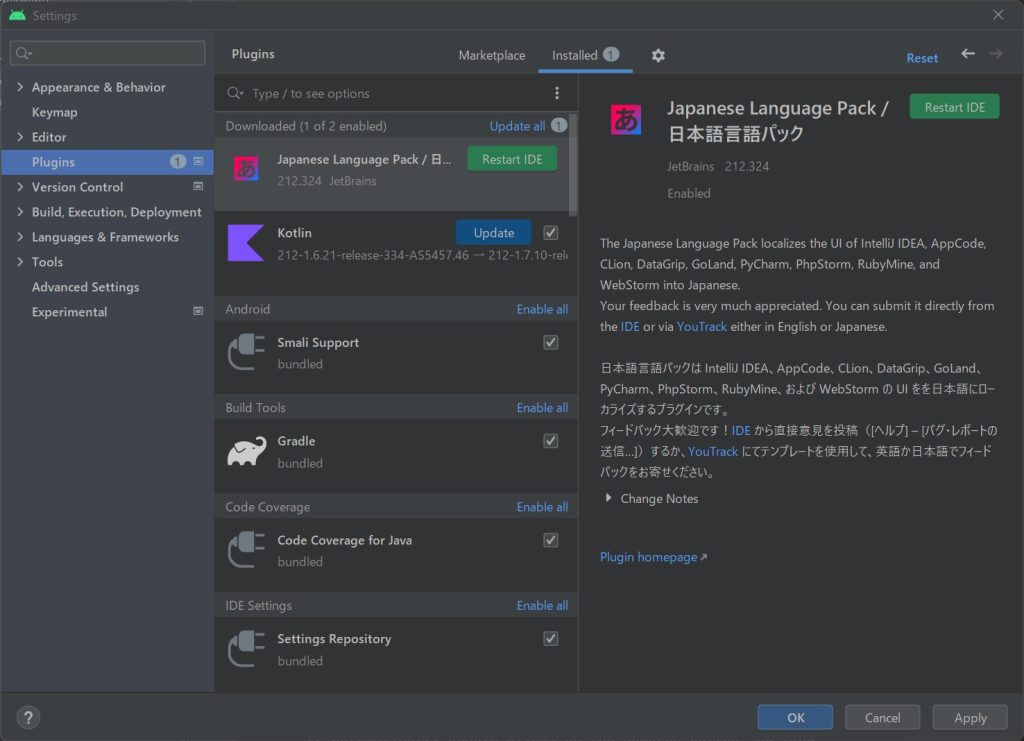Screen dimensions: 1024x741
Task: Click the Experimental project-level settings icon
Action: (198, 311)
